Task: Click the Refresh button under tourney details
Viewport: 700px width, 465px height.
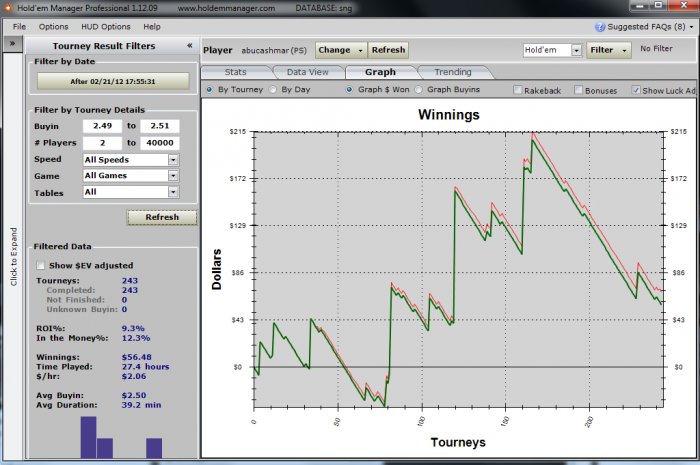Action: coord(162,217)
